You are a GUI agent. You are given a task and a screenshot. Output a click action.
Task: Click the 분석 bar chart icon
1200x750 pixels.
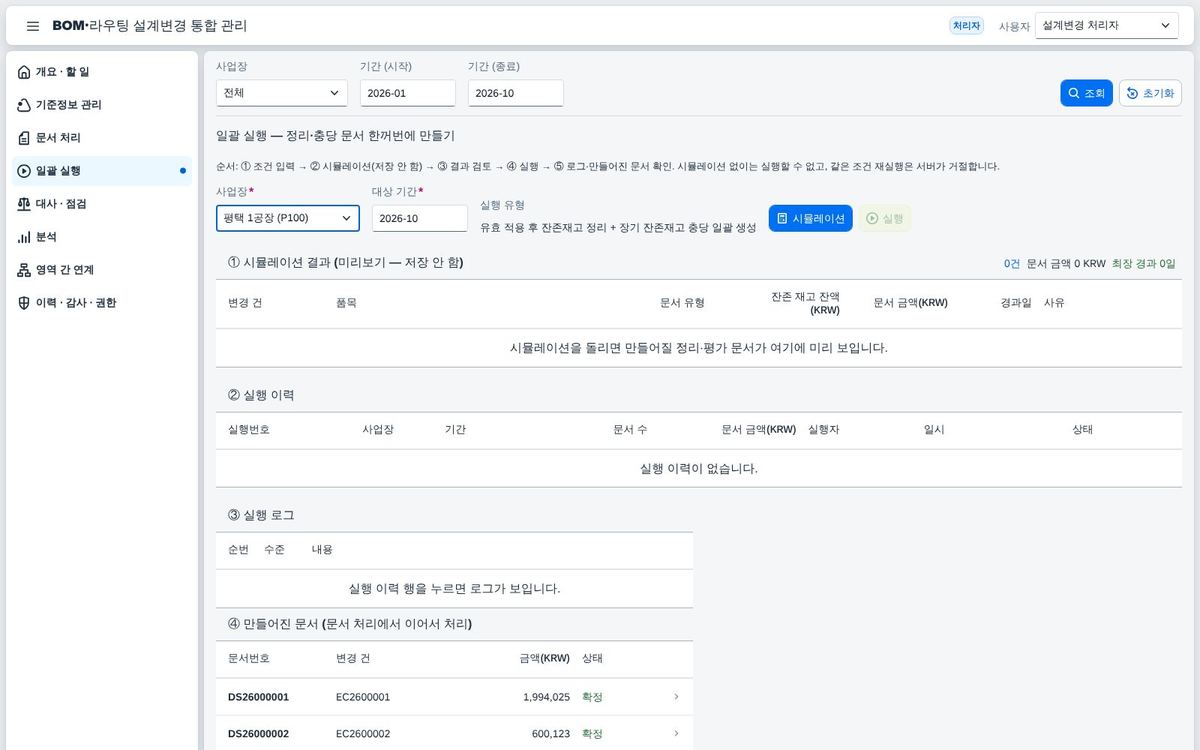point(24,237)
